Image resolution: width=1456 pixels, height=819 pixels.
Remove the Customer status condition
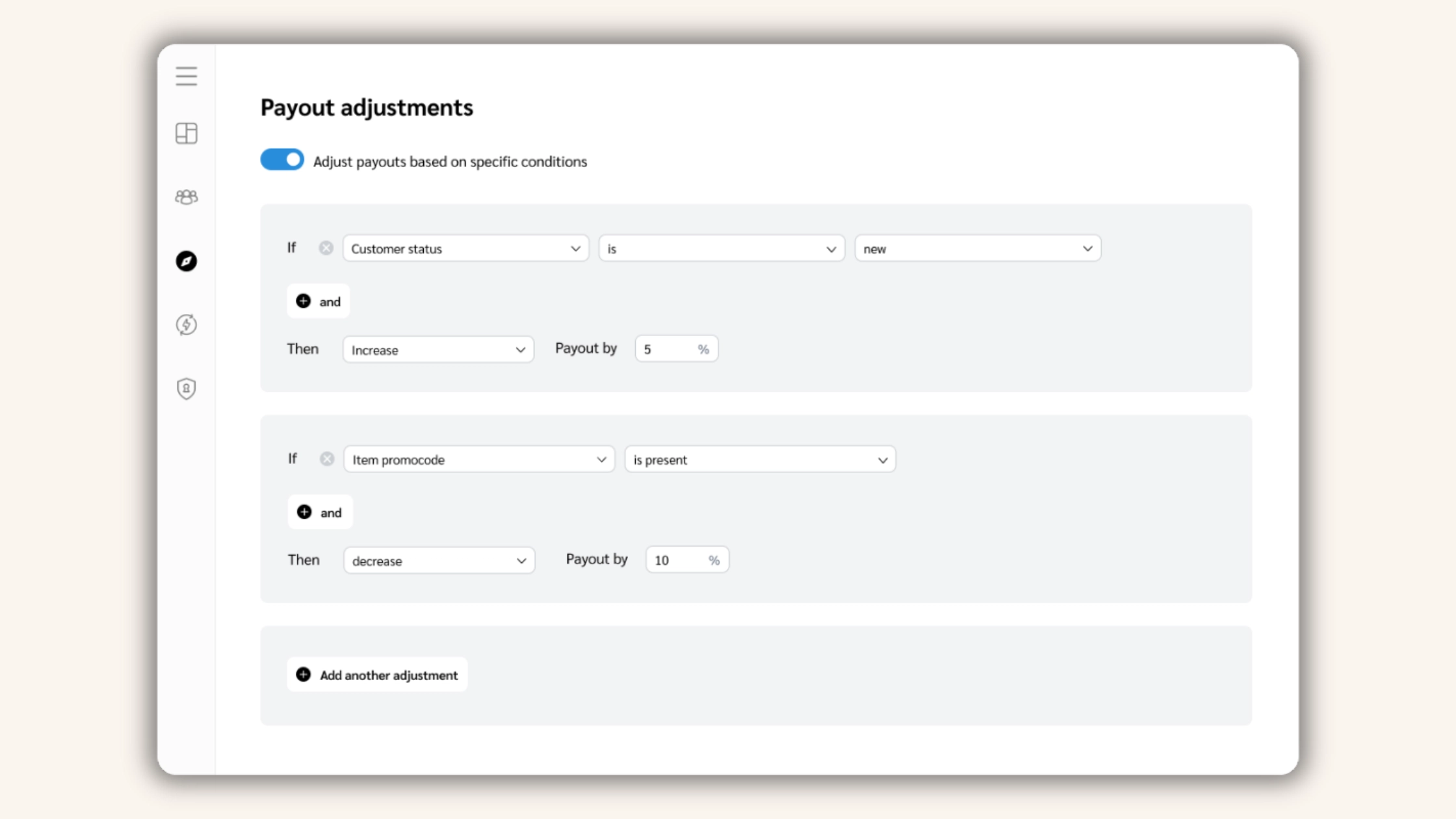pos(326,248)
